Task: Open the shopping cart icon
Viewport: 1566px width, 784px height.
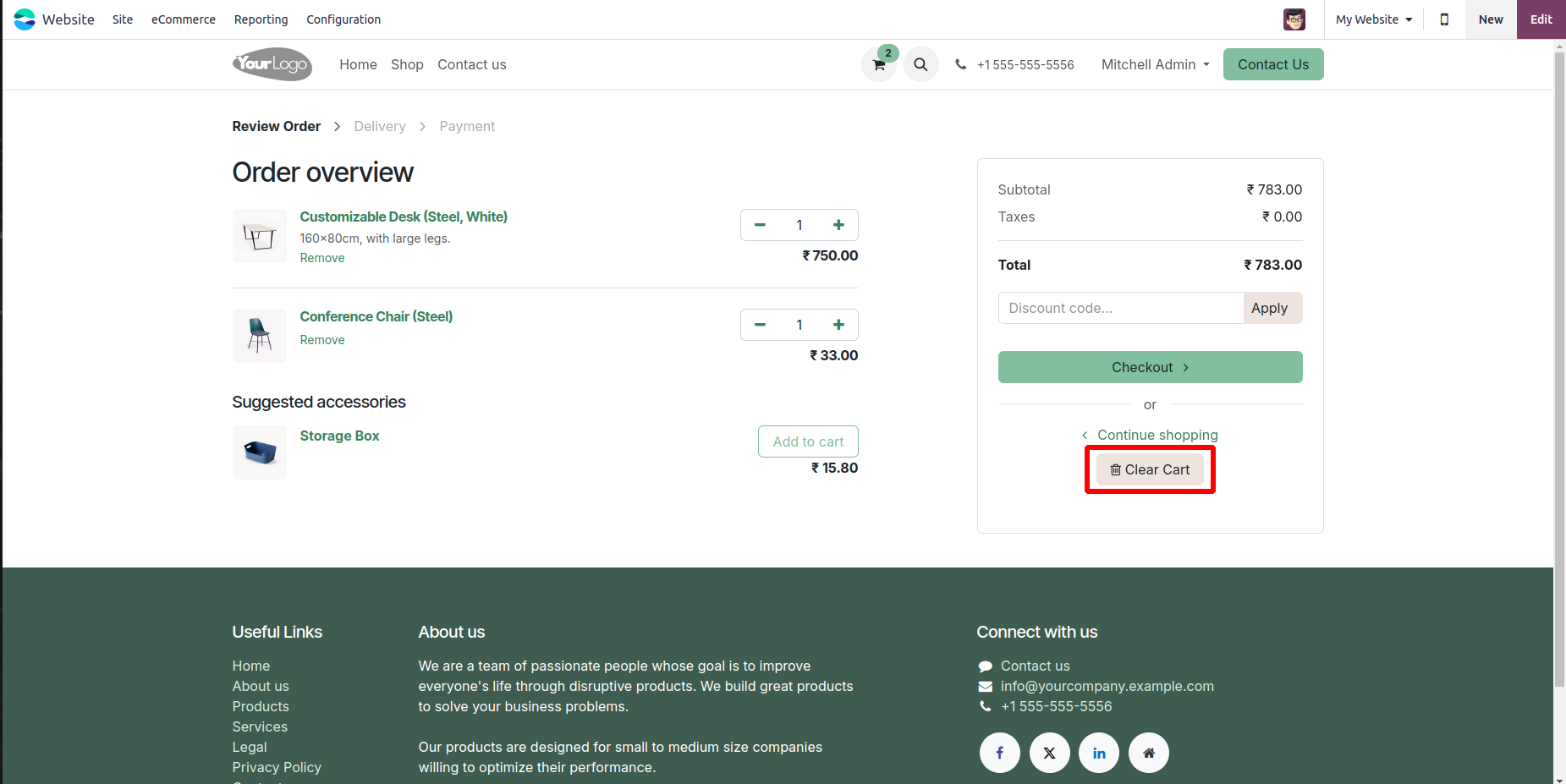Action: 879,65
